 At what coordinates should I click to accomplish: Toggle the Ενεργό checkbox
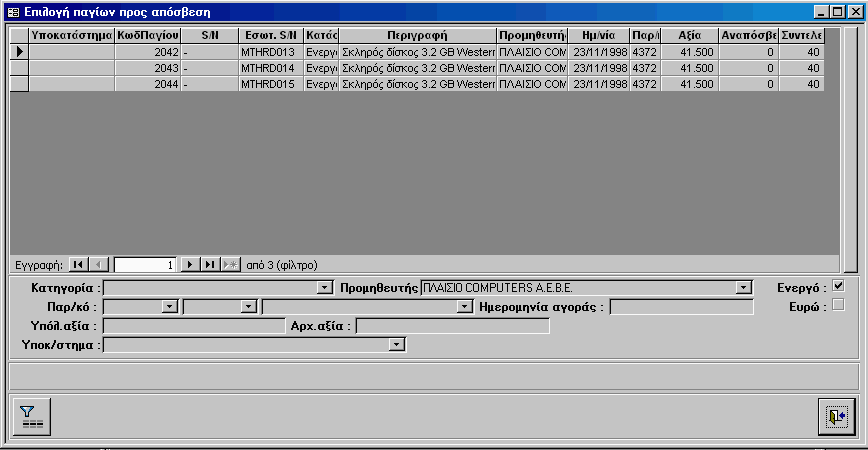[x=838, y=287]
